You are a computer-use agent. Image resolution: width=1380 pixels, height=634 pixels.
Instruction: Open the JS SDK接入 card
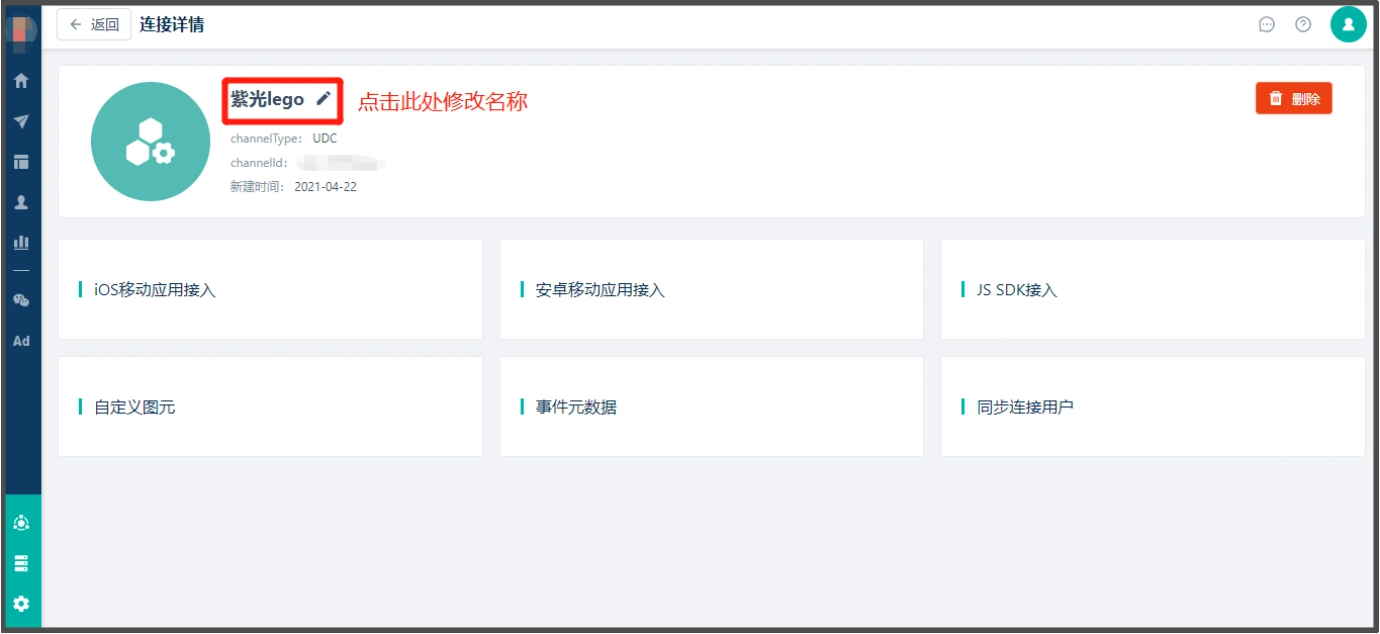click(1152, 289)
